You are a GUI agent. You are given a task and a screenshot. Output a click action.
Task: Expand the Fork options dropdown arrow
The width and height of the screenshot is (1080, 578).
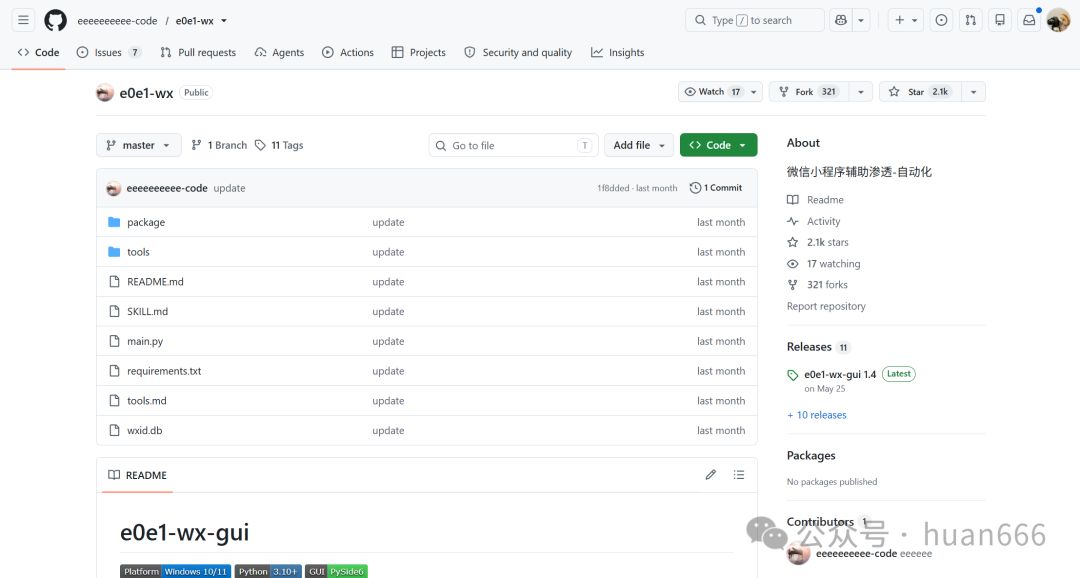pyautogui.click(x=860, y=92)
